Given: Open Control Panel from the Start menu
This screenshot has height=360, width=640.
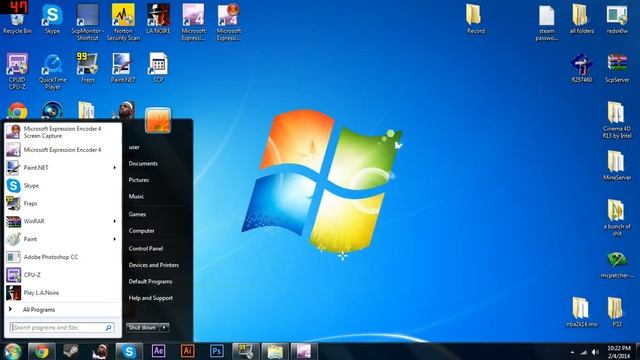Looking at the screenshot, I should pos(146,248).
